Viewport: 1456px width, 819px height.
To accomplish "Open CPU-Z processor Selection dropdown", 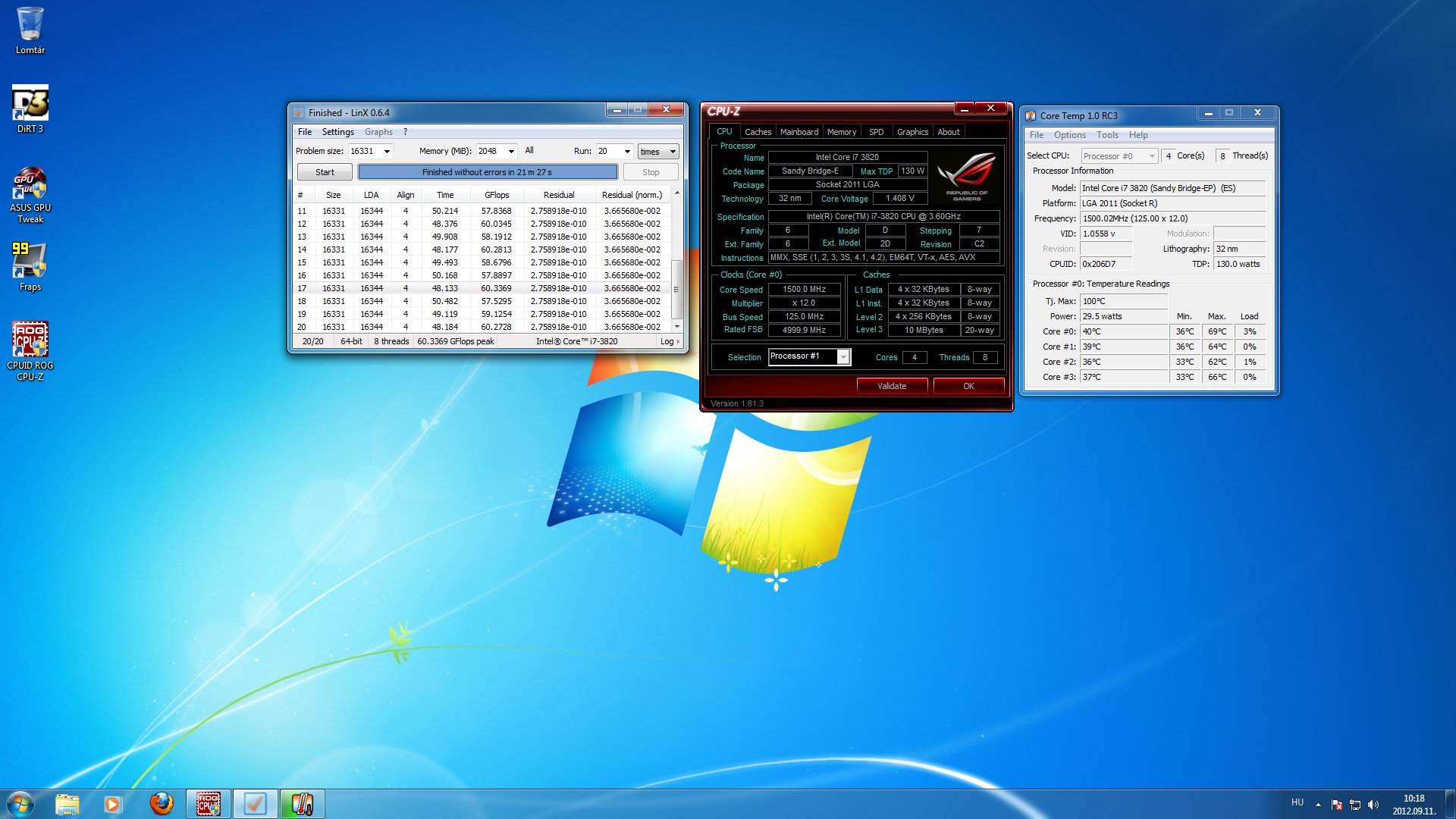I will tap(843, 357).
